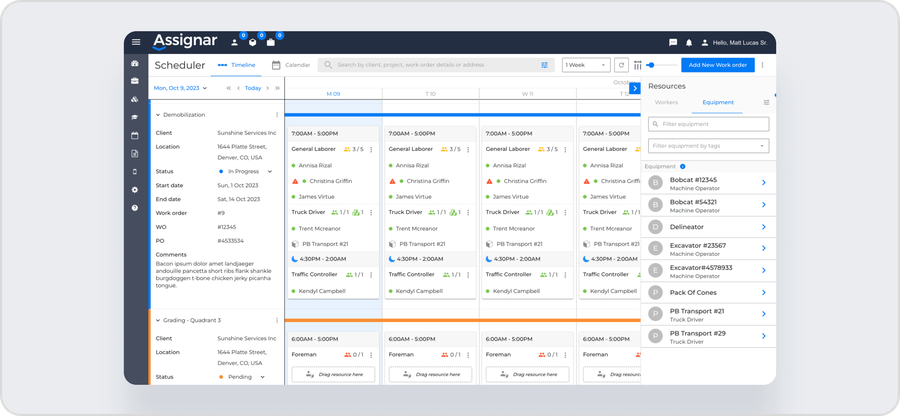
Task: Click the Equipment info icon
Action: tap(682, 166)
